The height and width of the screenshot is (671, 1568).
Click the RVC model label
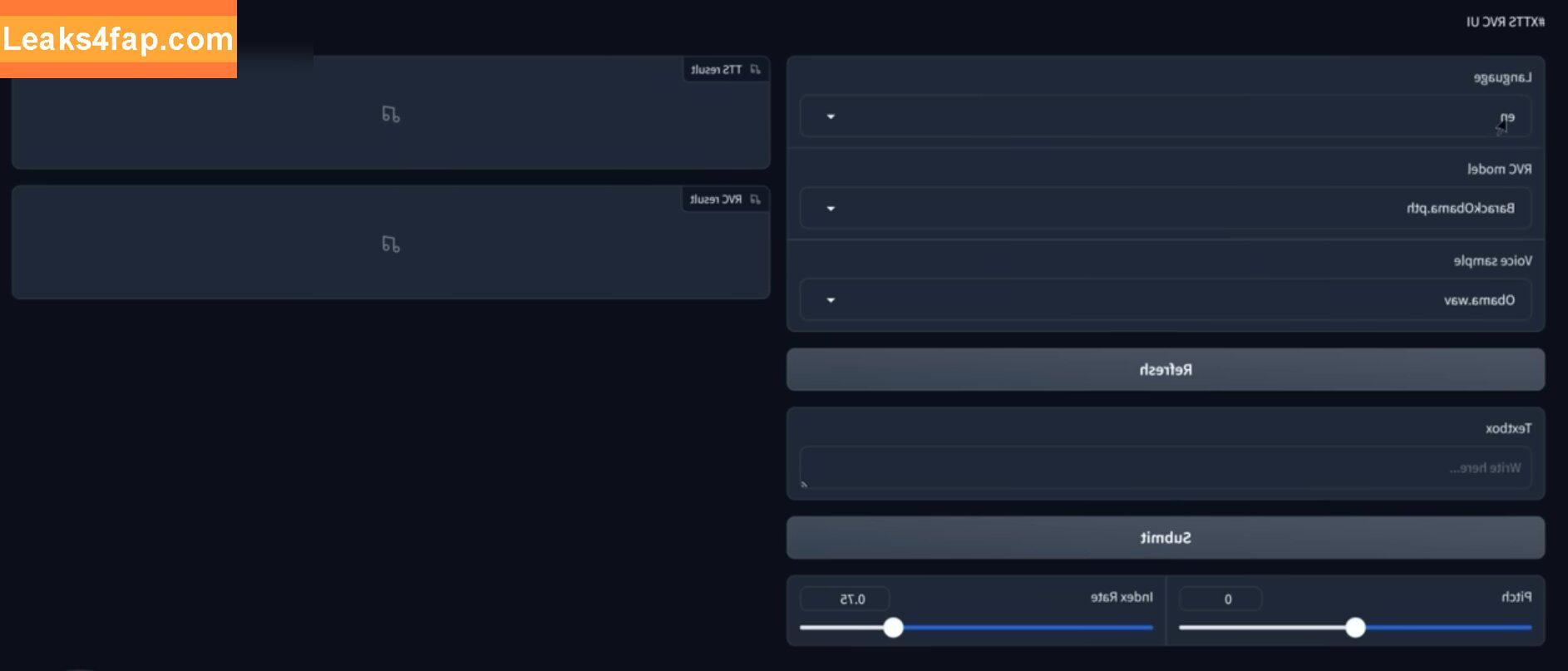click(1499, 169)
